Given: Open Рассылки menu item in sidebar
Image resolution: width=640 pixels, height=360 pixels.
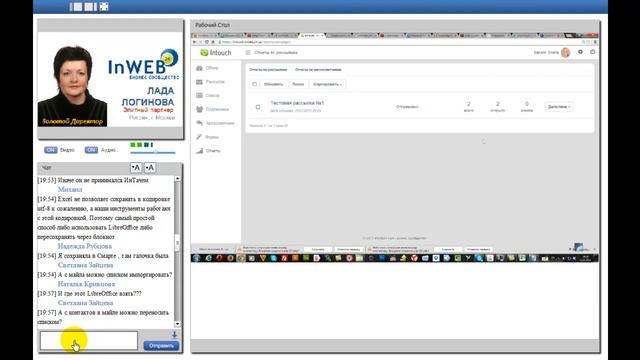Looking at the screenshot, I should pos(215,82).
